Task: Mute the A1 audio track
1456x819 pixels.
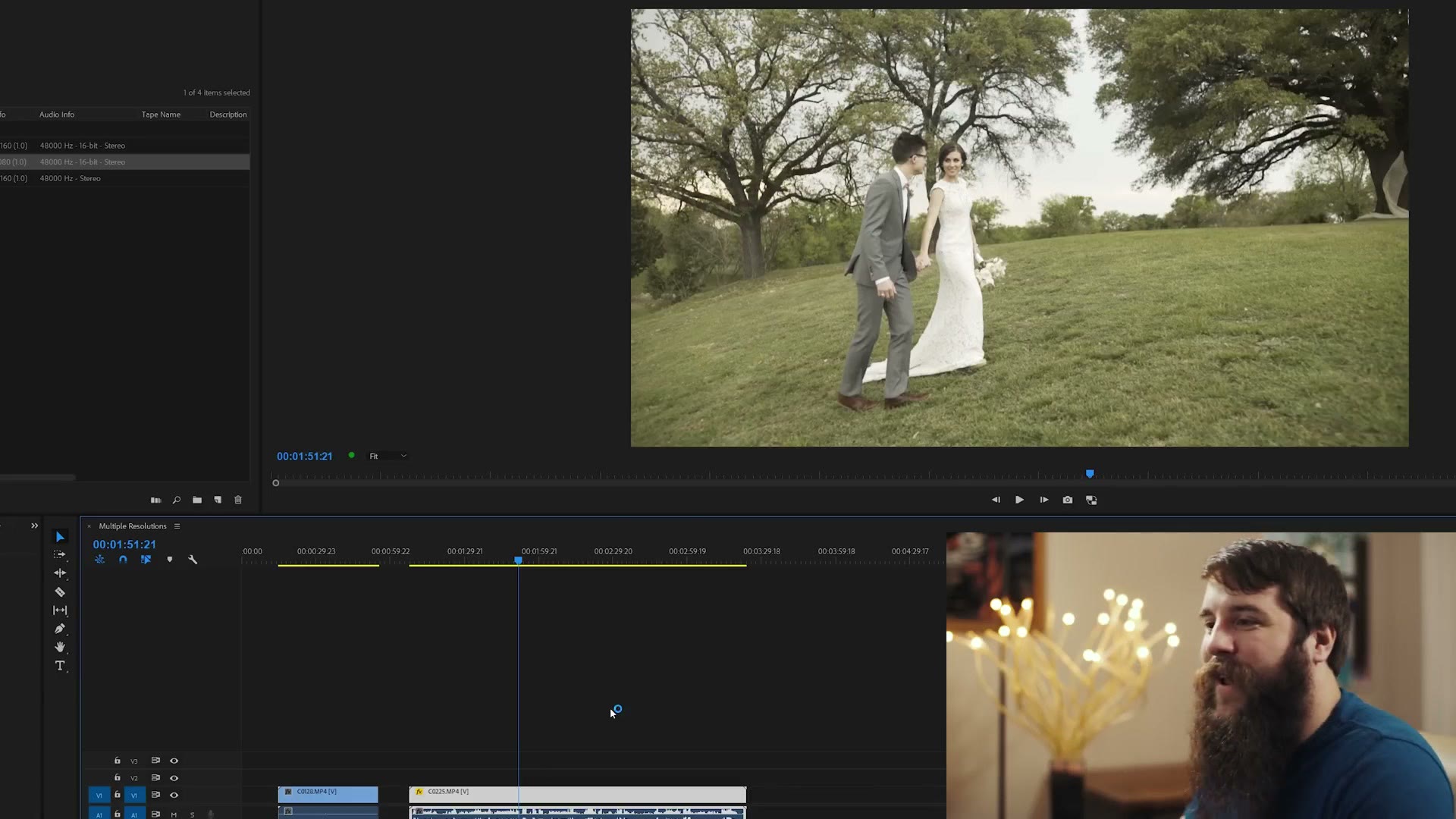Action: pos(174,814)
